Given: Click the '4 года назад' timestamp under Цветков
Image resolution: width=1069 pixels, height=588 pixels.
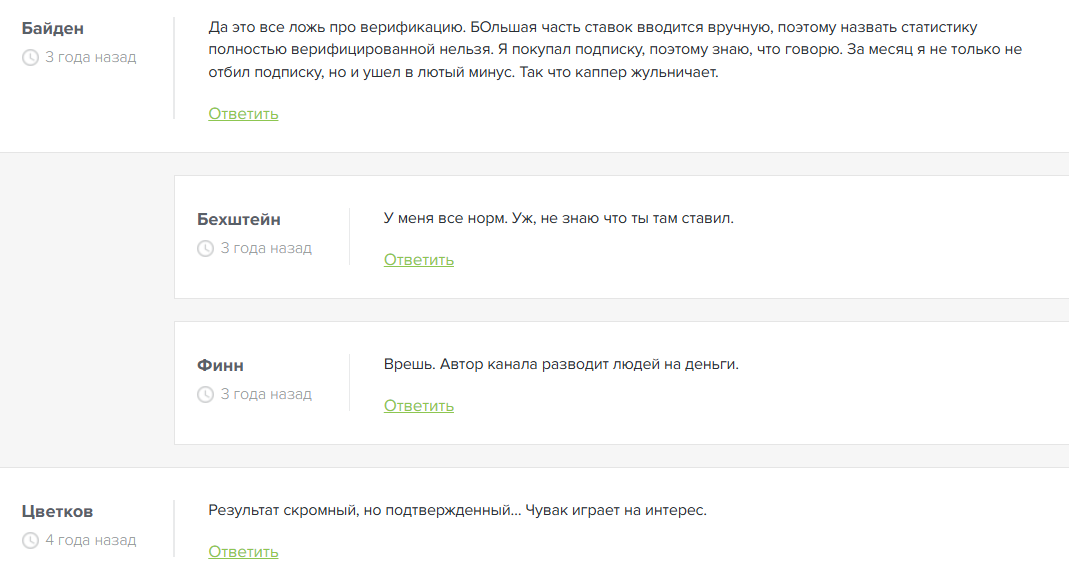Looking at the screenshot, I should tap(90, 541).
